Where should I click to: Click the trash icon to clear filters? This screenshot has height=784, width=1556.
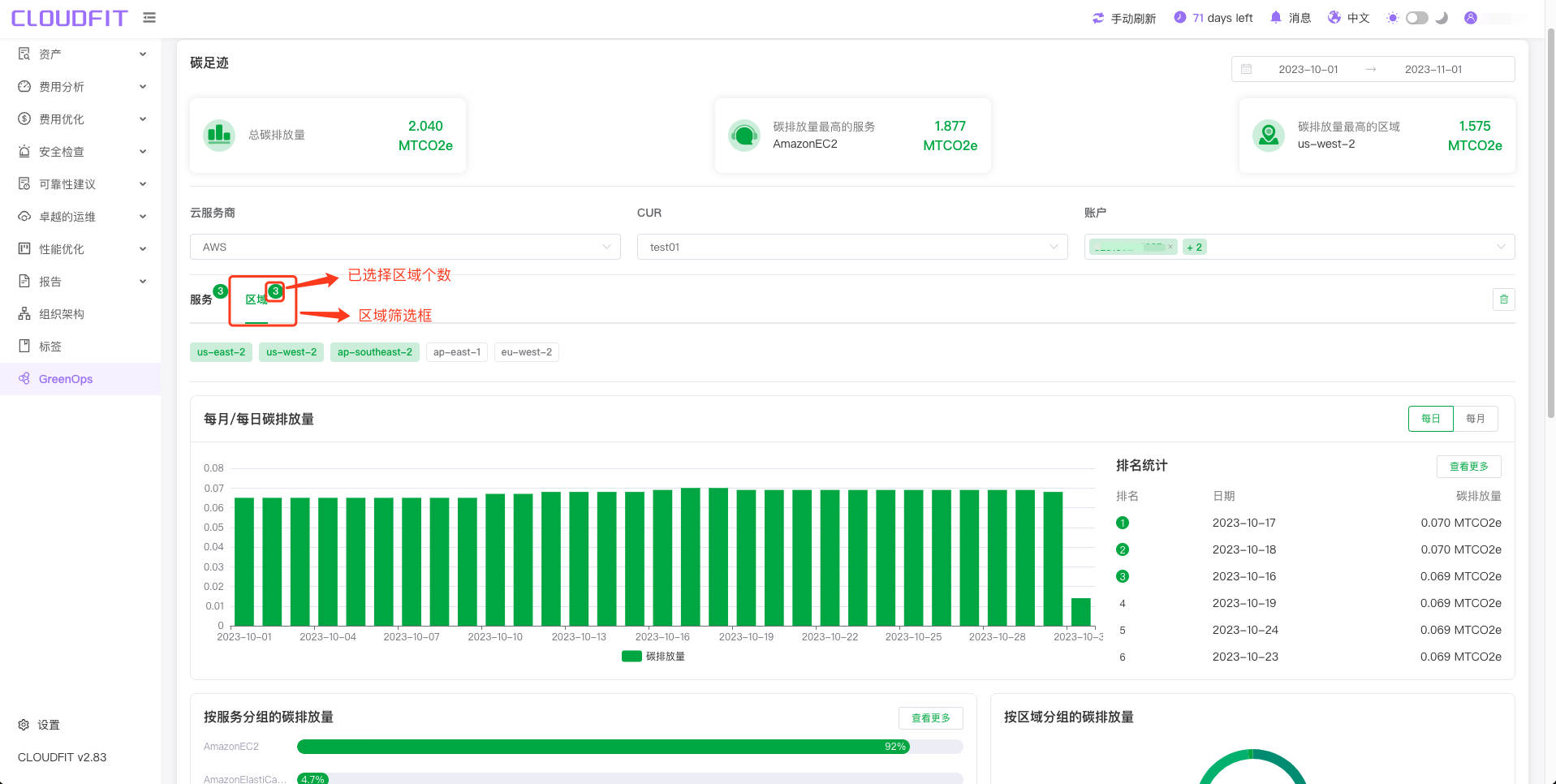coord(1504,299)
